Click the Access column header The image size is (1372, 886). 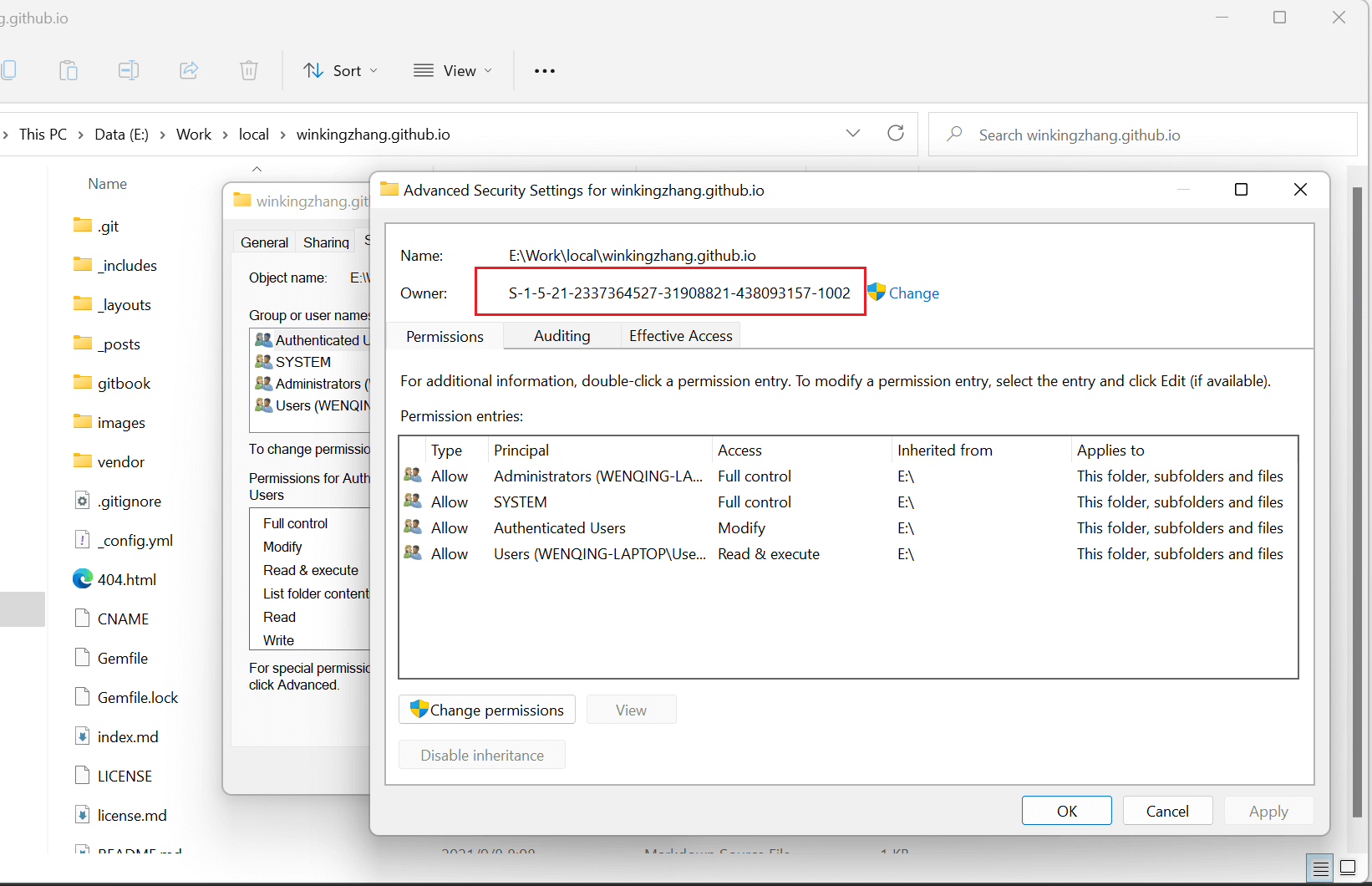pos(801,450)
